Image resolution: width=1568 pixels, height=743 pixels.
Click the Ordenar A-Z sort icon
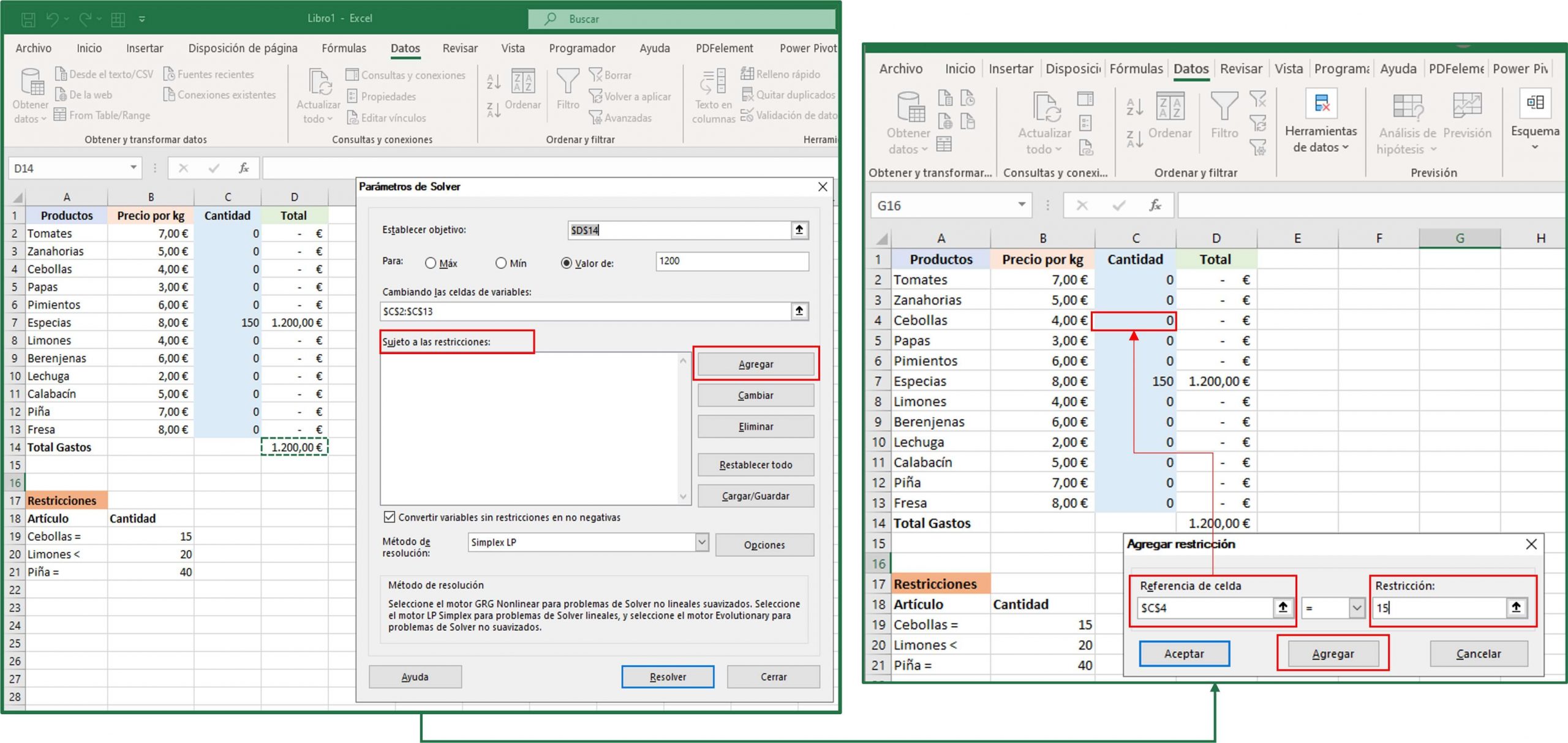(x=494, y=80)
